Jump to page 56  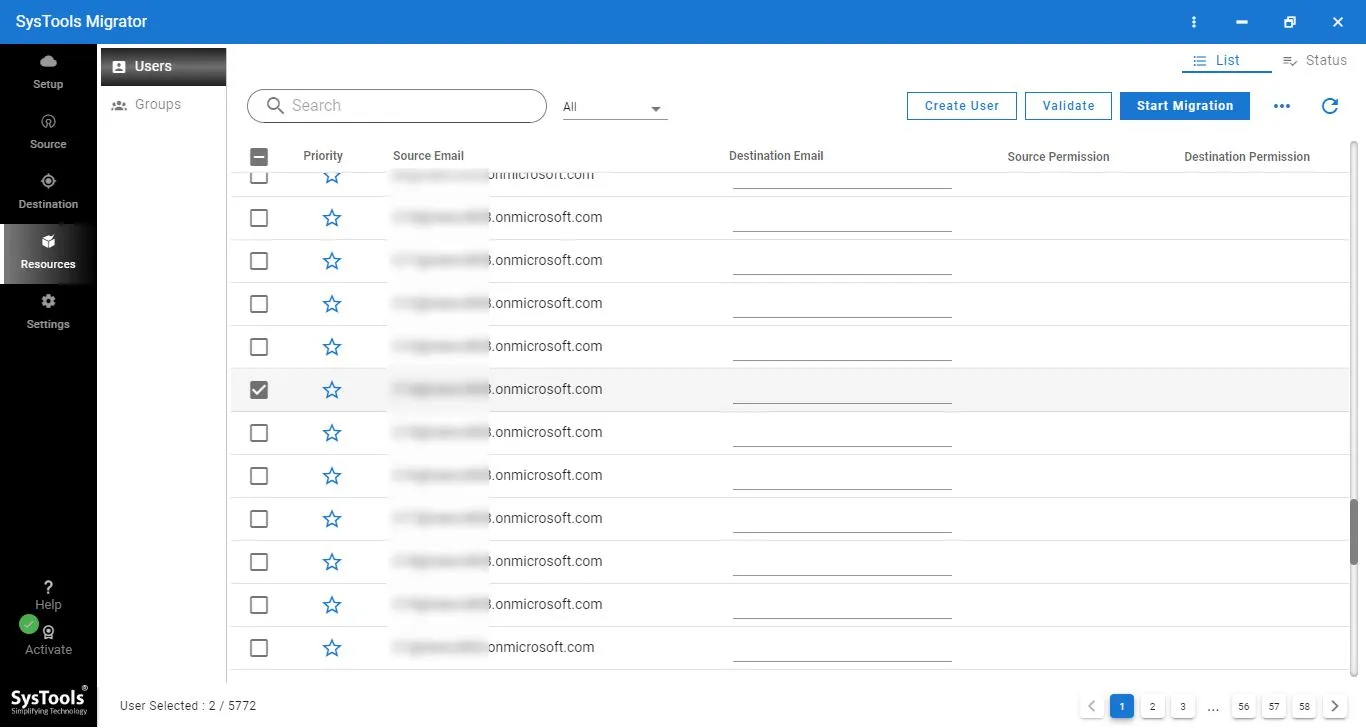tap(1244, 707)
